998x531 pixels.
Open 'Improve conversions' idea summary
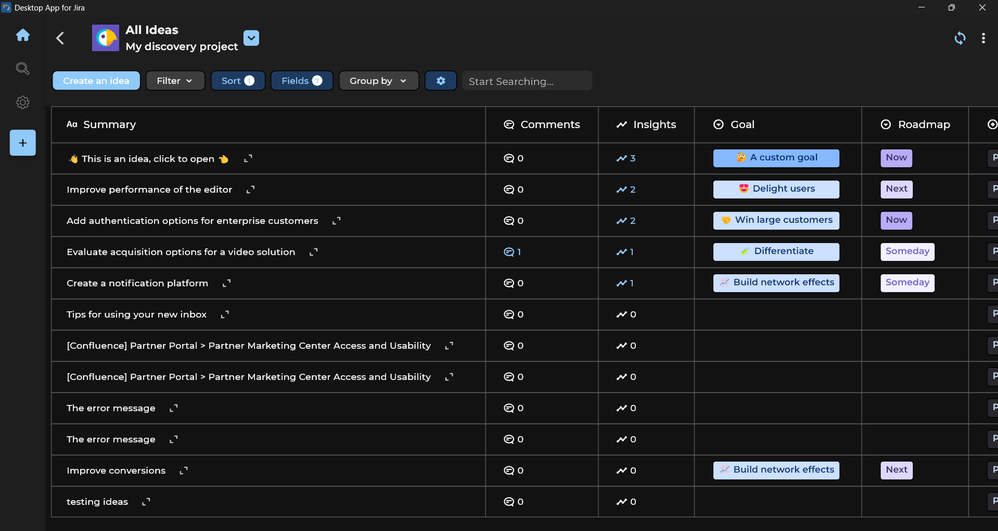click(x=116, y=471)
